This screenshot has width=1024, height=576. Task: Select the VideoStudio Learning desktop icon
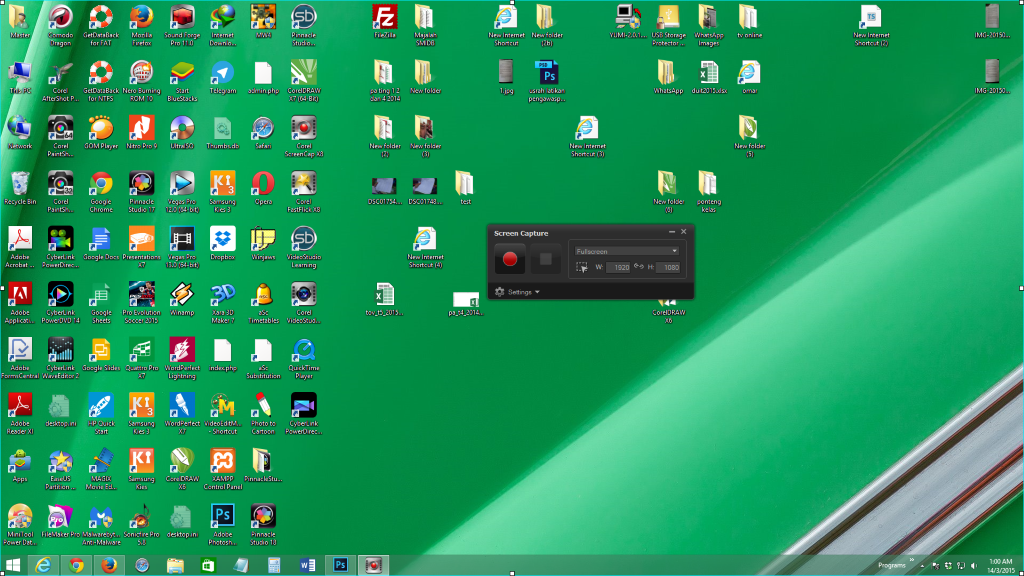304,247
